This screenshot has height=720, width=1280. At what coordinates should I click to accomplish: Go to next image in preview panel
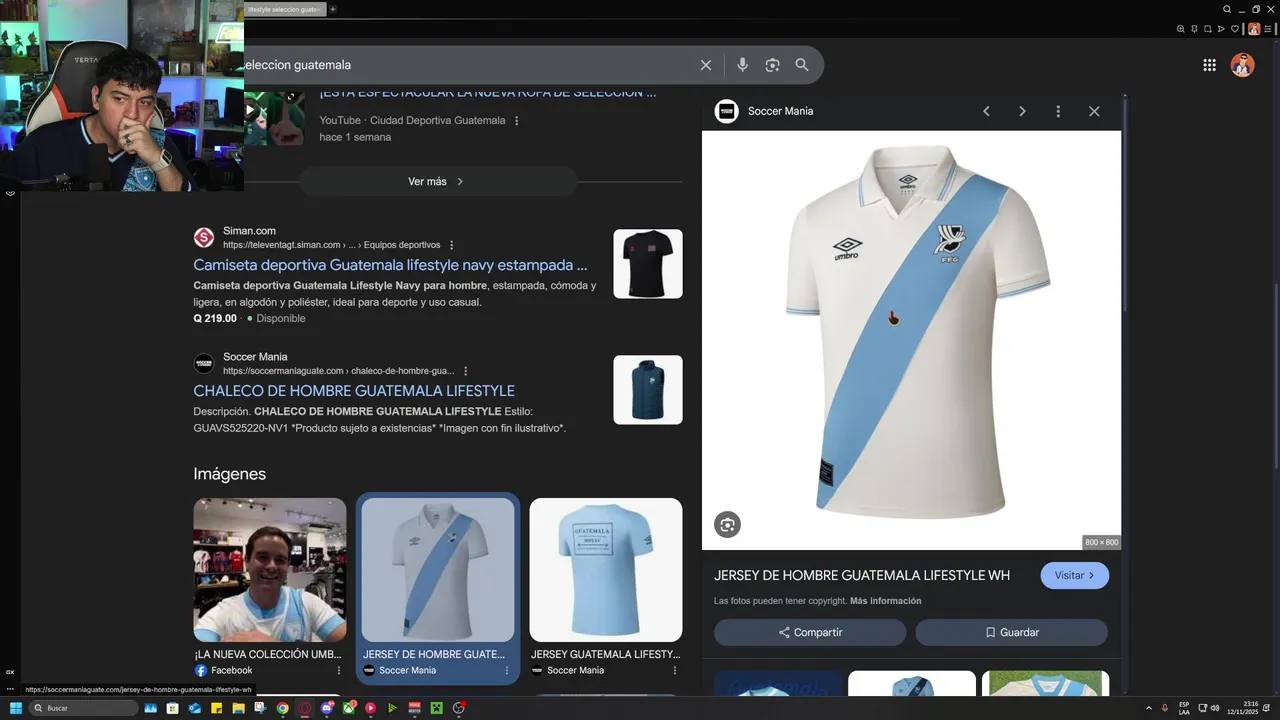point(1022,111)
